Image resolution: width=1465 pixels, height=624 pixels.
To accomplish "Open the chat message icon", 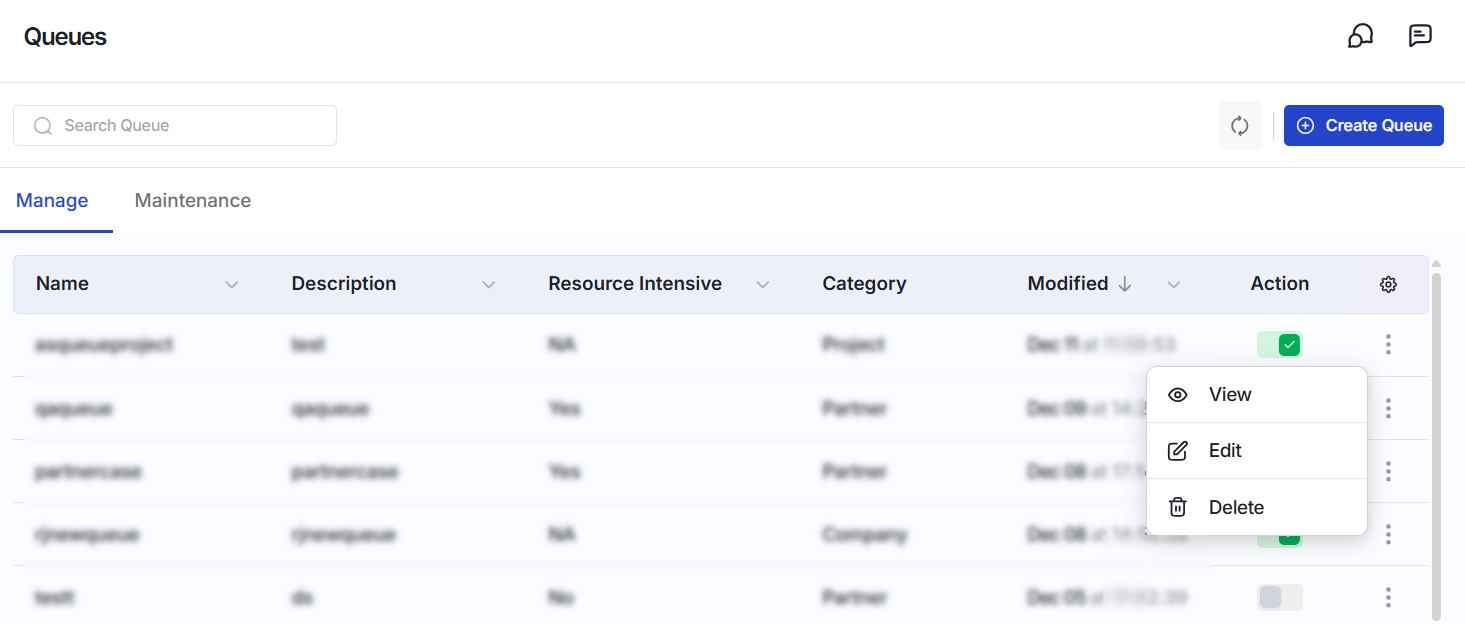I will 1420,36.
